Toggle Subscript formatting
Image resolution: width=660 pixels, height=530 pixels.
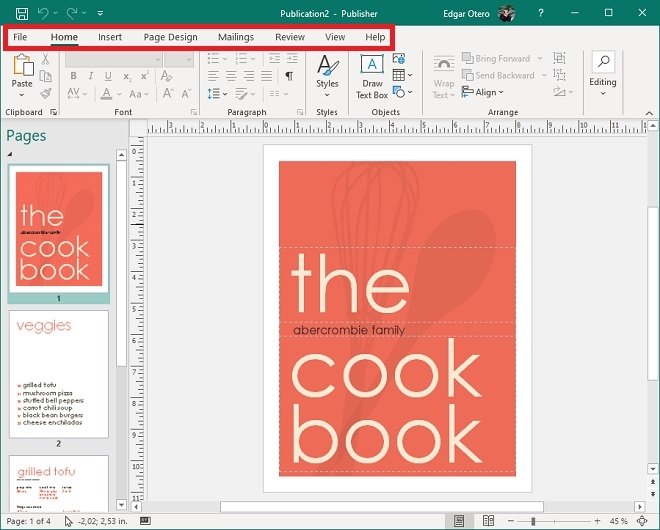126,76
